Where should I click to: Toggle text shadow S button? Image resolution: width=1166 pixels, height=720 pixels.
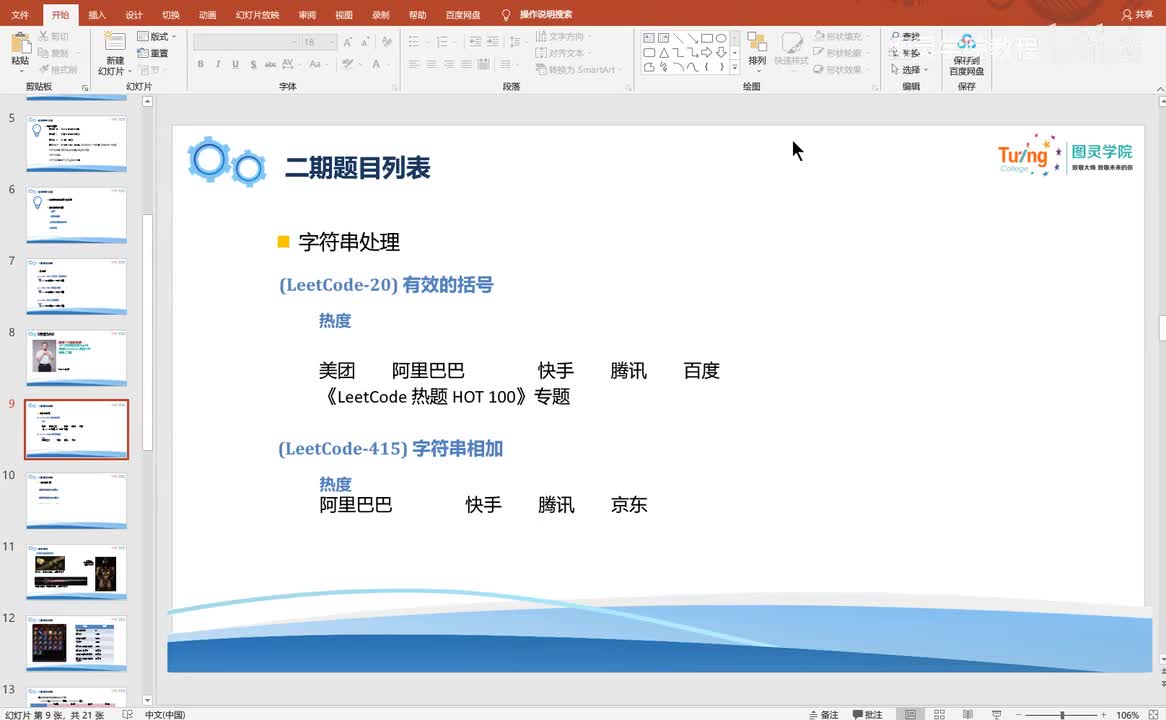click(253, 64)
